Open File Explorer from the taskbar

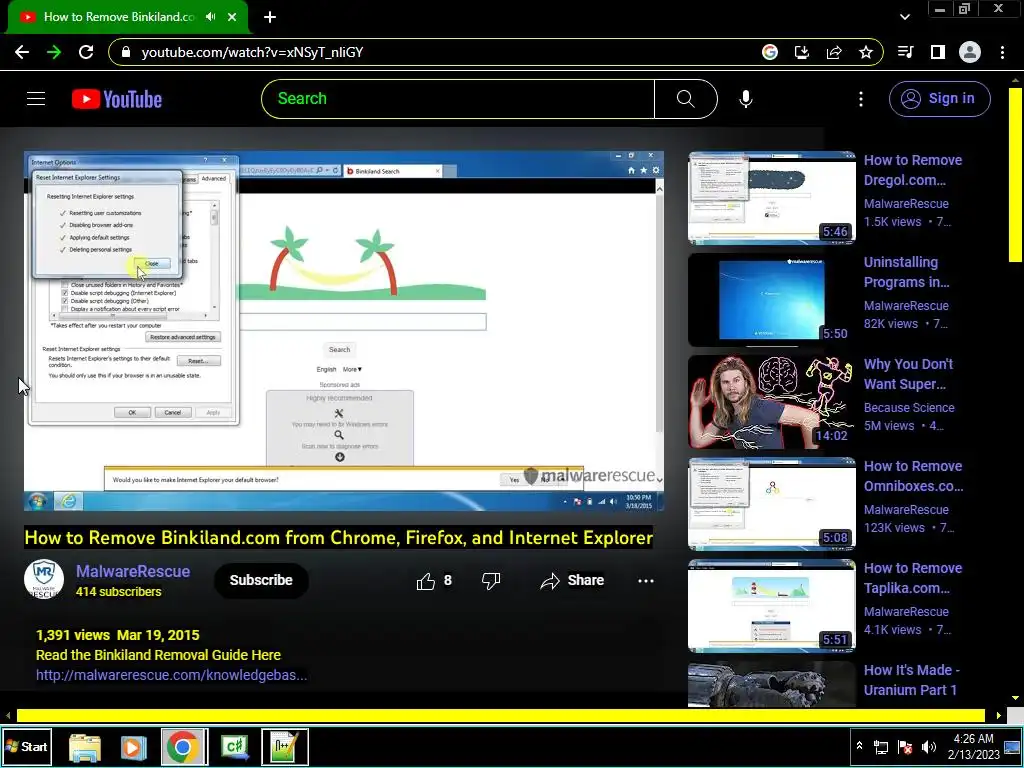click(85, 746)
